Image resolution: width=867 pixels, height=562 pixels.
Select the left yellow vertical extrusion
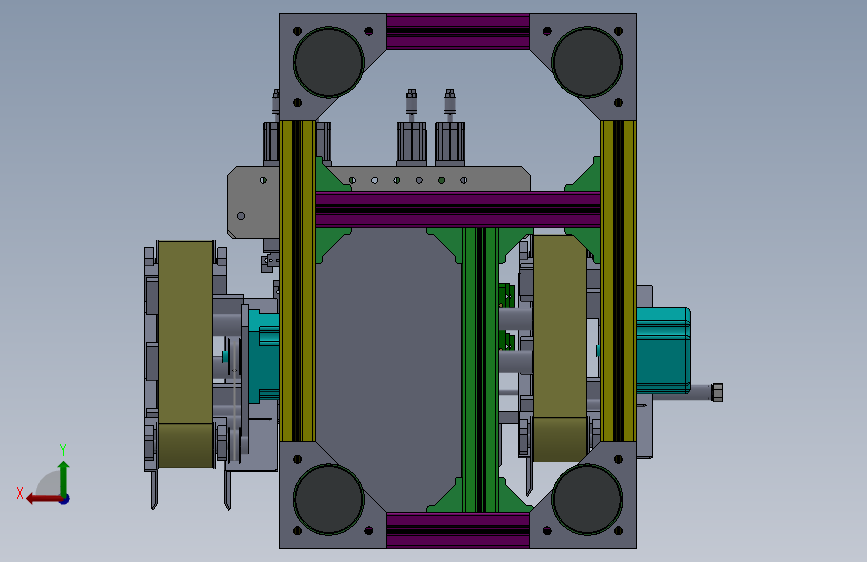(x=297, y=281)
